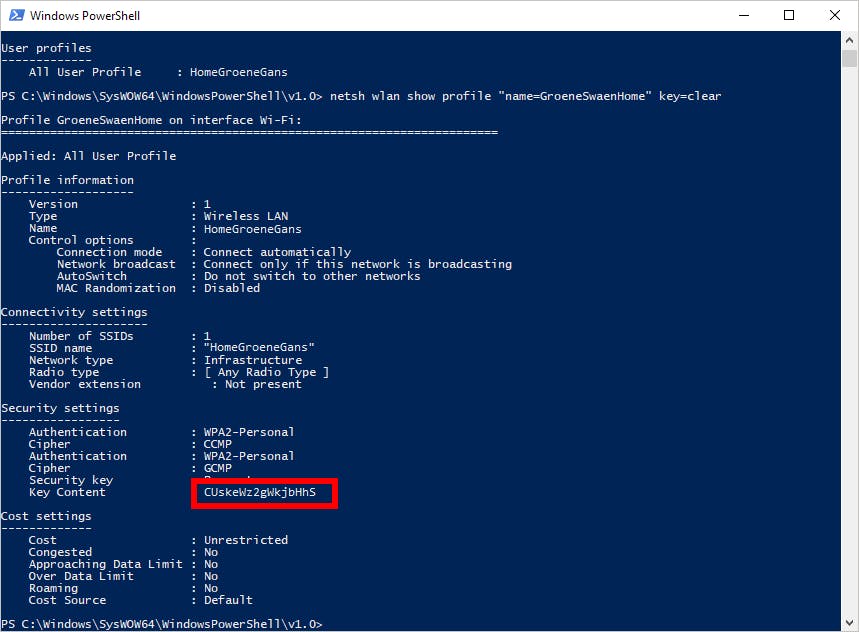Click the 'Profile information' heading

[x=67, y=180]
